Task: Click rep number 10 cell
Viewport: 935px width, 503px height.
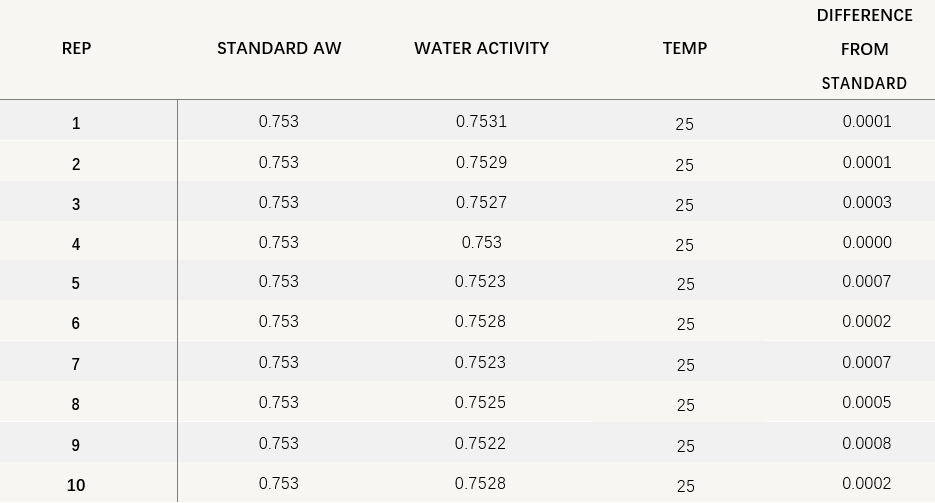Action: (x=76, y=485)
